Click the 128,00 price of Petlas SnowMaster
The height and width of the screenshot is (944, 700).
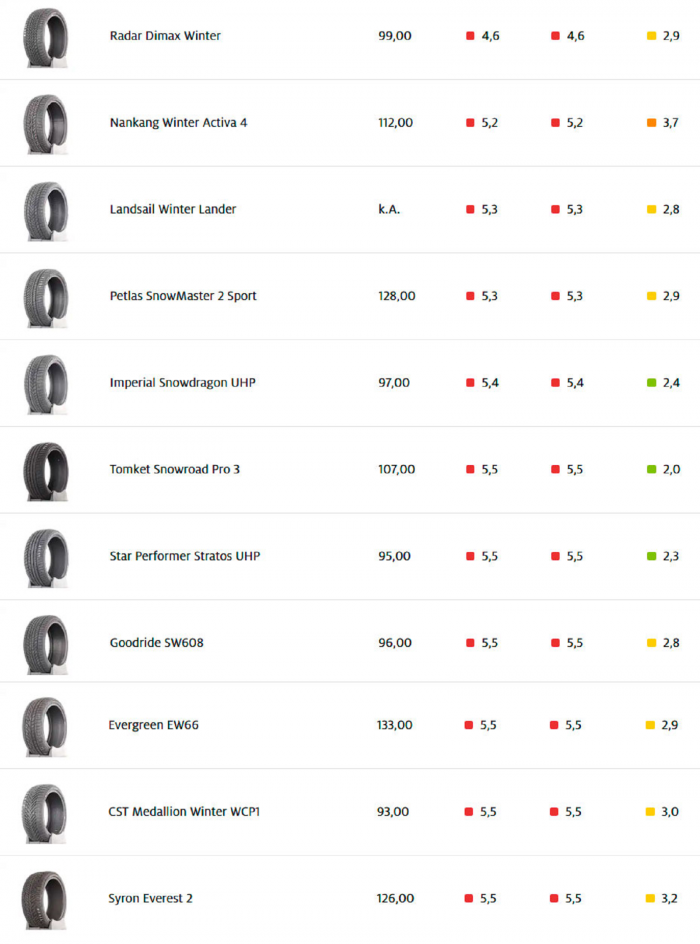[x=396, y=296]
